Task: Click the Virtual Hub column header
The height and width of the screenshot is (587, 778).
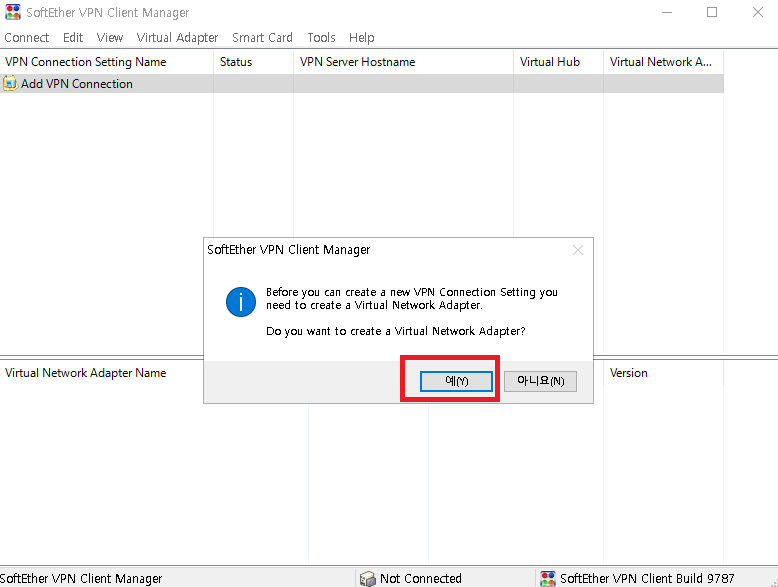Action: [x=559, y=62]
